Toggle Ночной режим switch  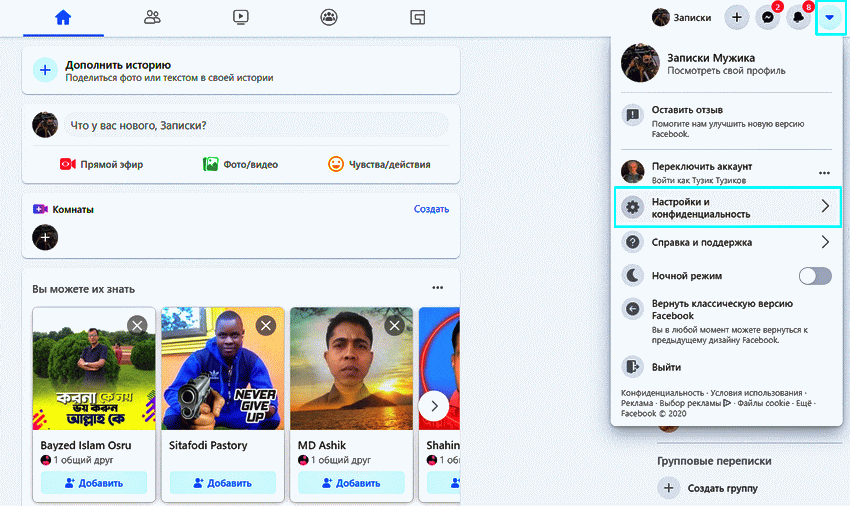[815, 276]
